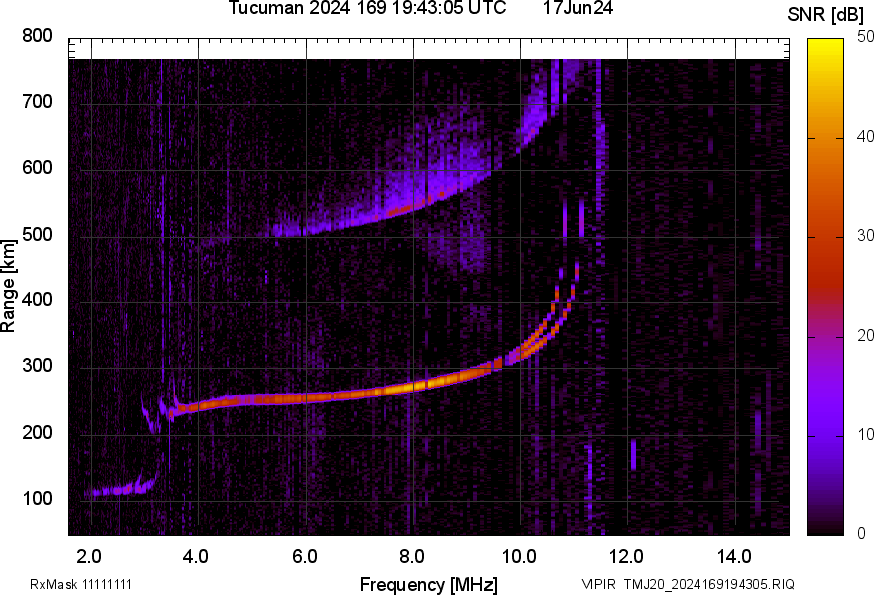Click the 14.0 tick on the frequency axis
Viewport: 874px width, 595px height.
(734, 555)
